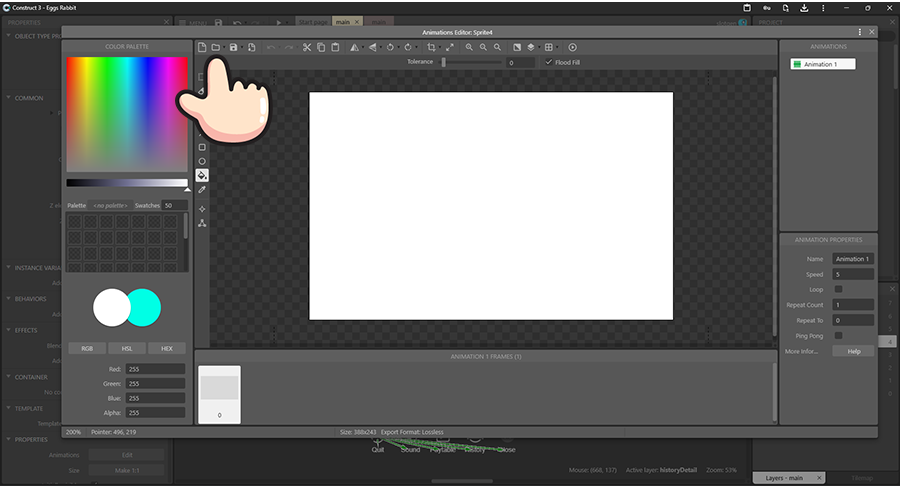This screenshot has width=900, height=488.
Task: Enable the Loop checkbox
Action: coord(838,289)
